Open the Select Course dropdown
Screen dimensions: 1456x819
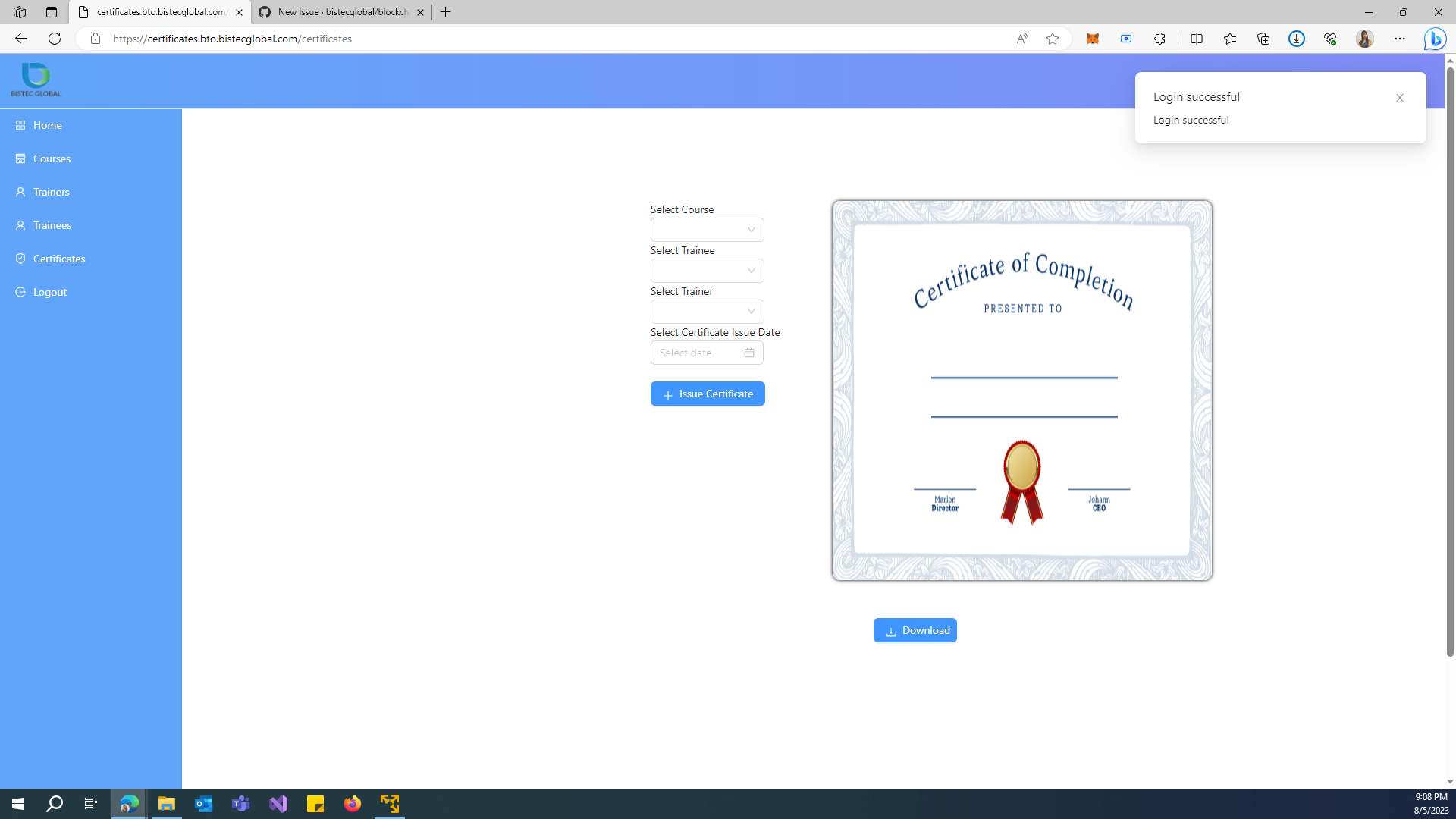[x=706, y=229]
